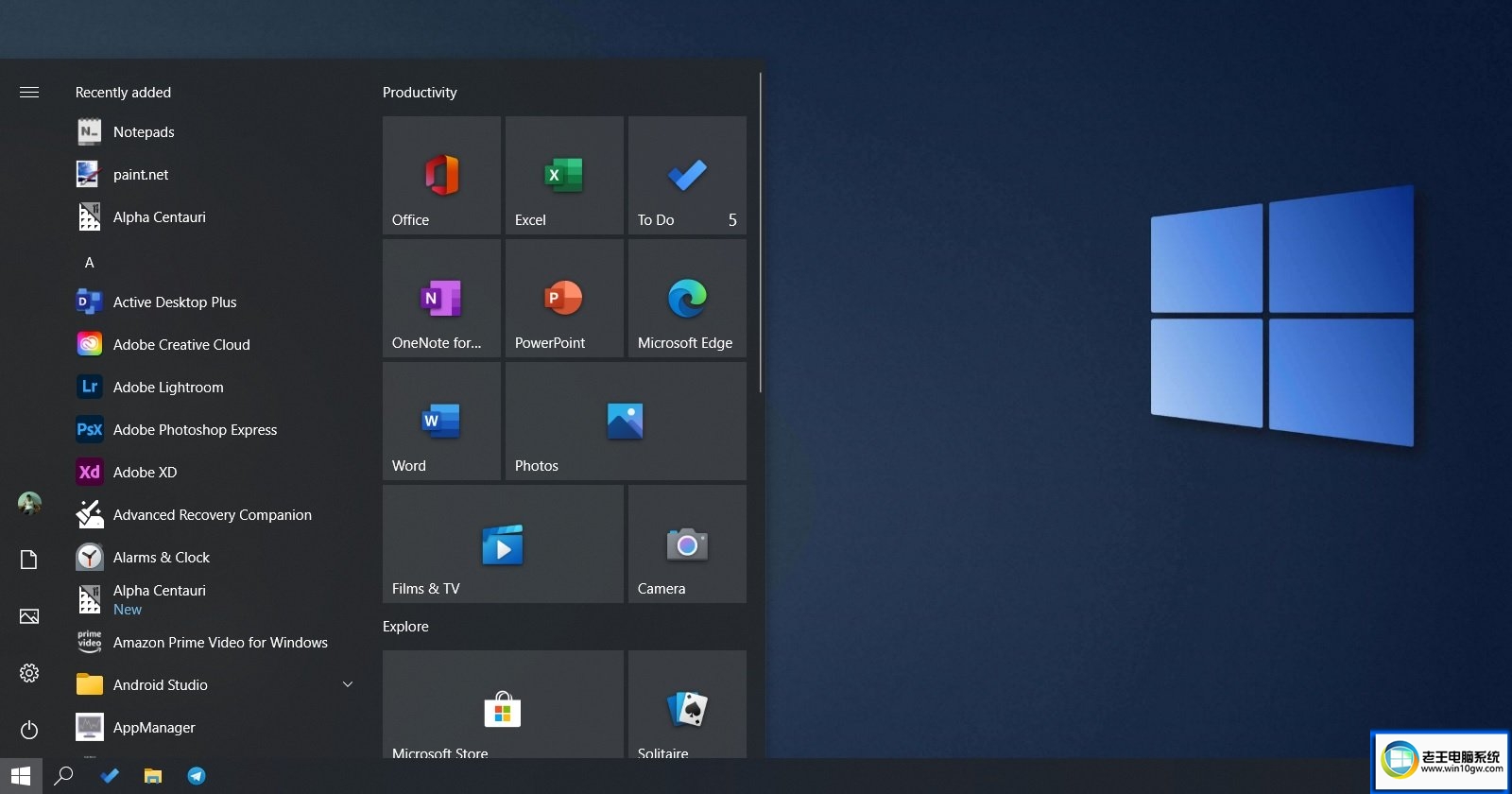Screen dimensions: 1512x794
Task: Open the Solitaire tile
Action: pyautogui.click(x=687, y=704)
